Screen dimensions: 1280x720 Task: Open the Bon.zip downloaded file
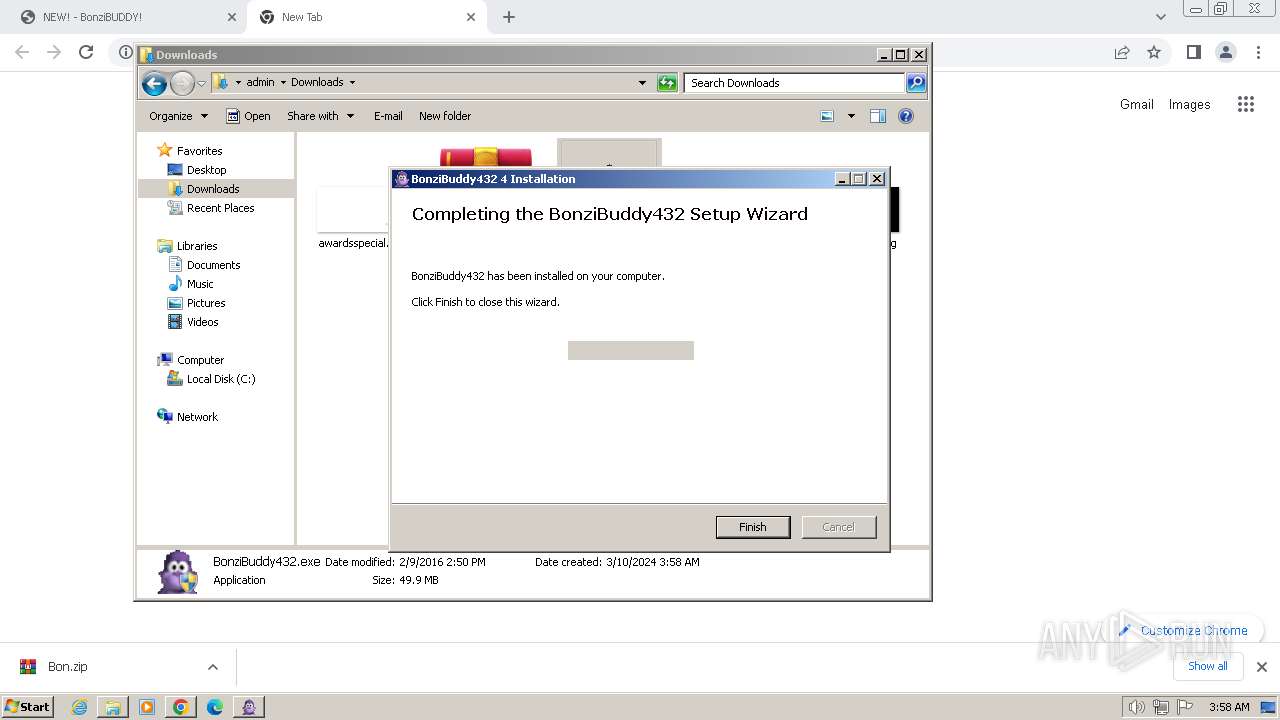click(68, 667)
